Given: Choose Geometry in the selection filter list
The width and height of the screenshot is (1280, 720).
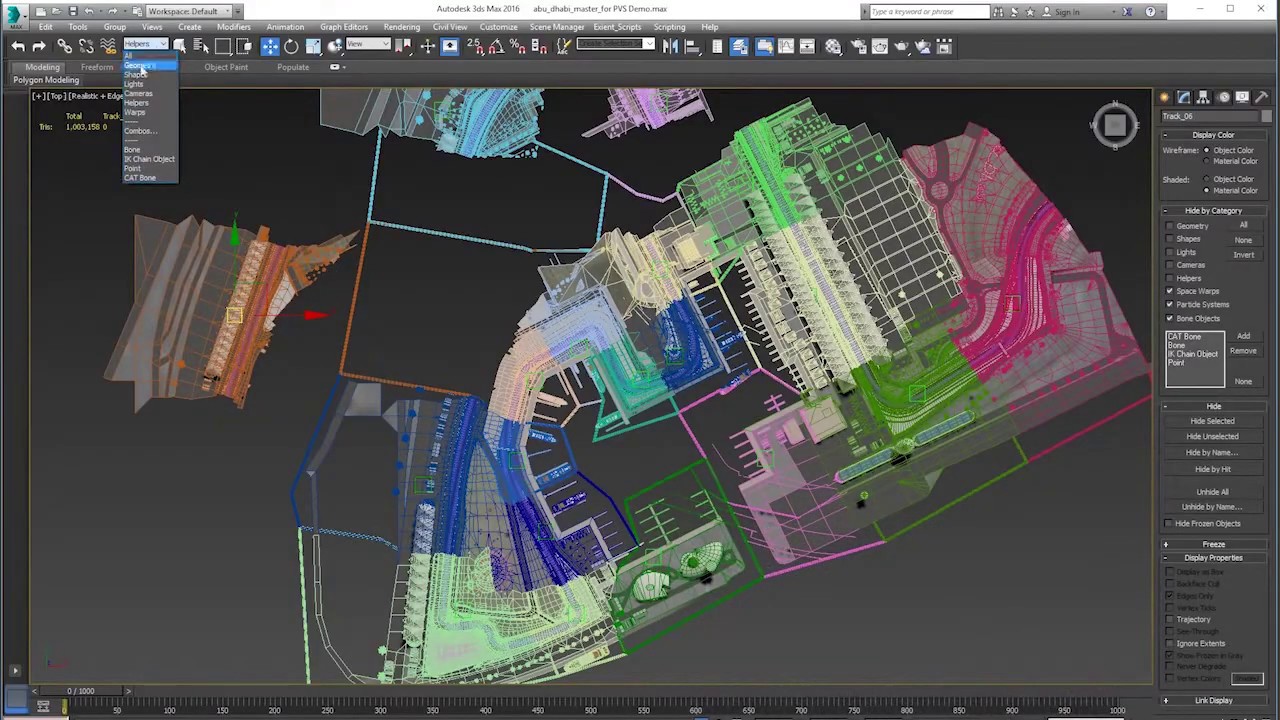Looking at the screenshot, I should [x=139, y=65].
